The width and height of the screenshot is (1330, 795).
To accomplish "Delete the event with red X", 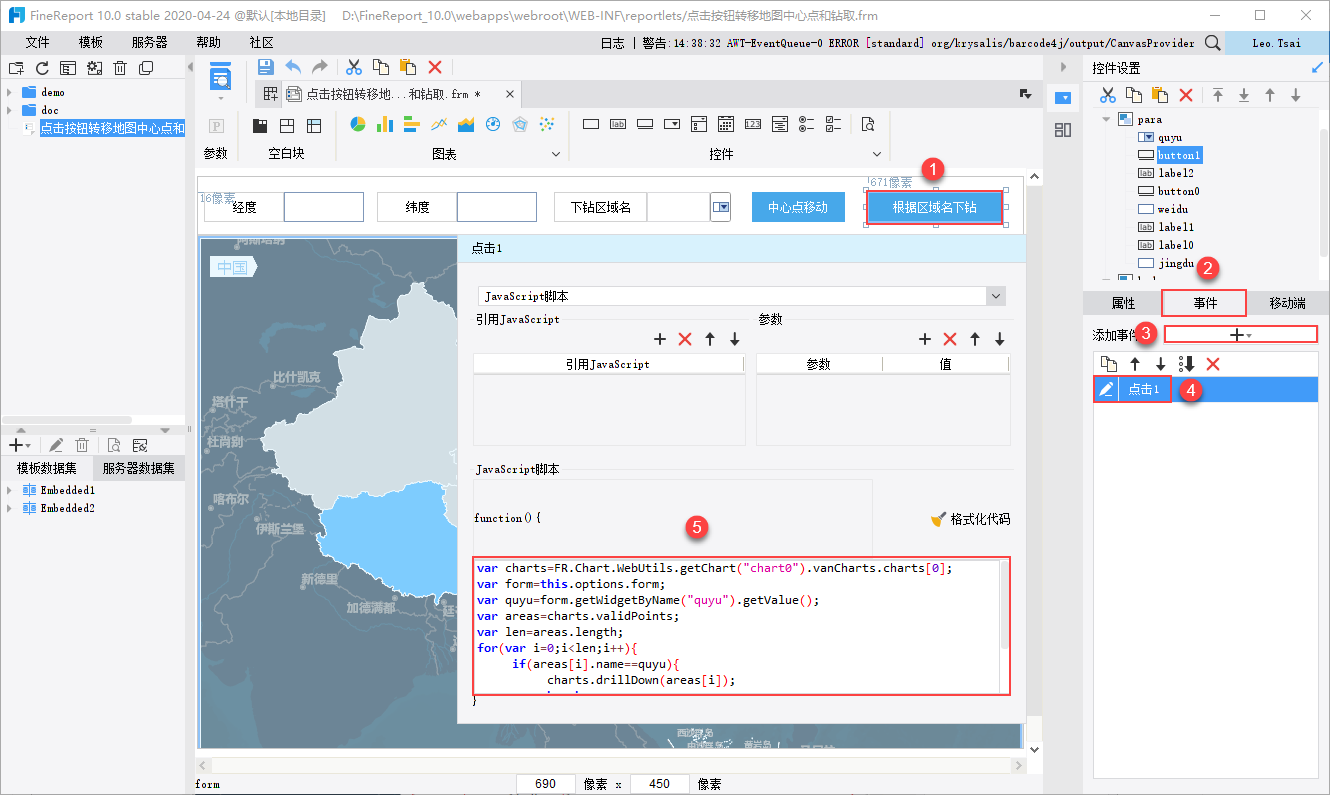I will pos(1213,364).
